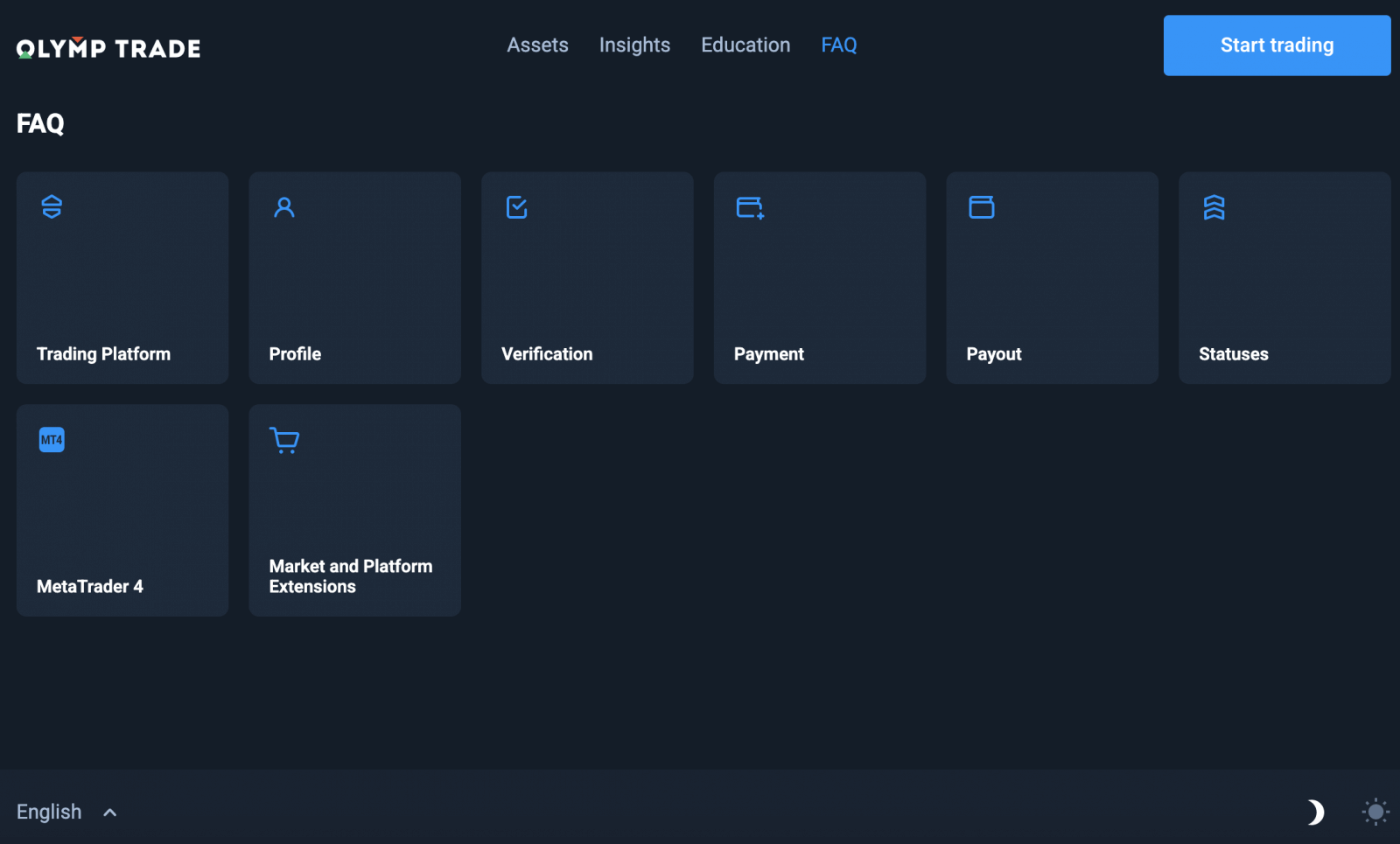This screenshot has width=1400, height=844.
Task: Click the Olymp Trade logo
Action: click(x=107, y=47)
